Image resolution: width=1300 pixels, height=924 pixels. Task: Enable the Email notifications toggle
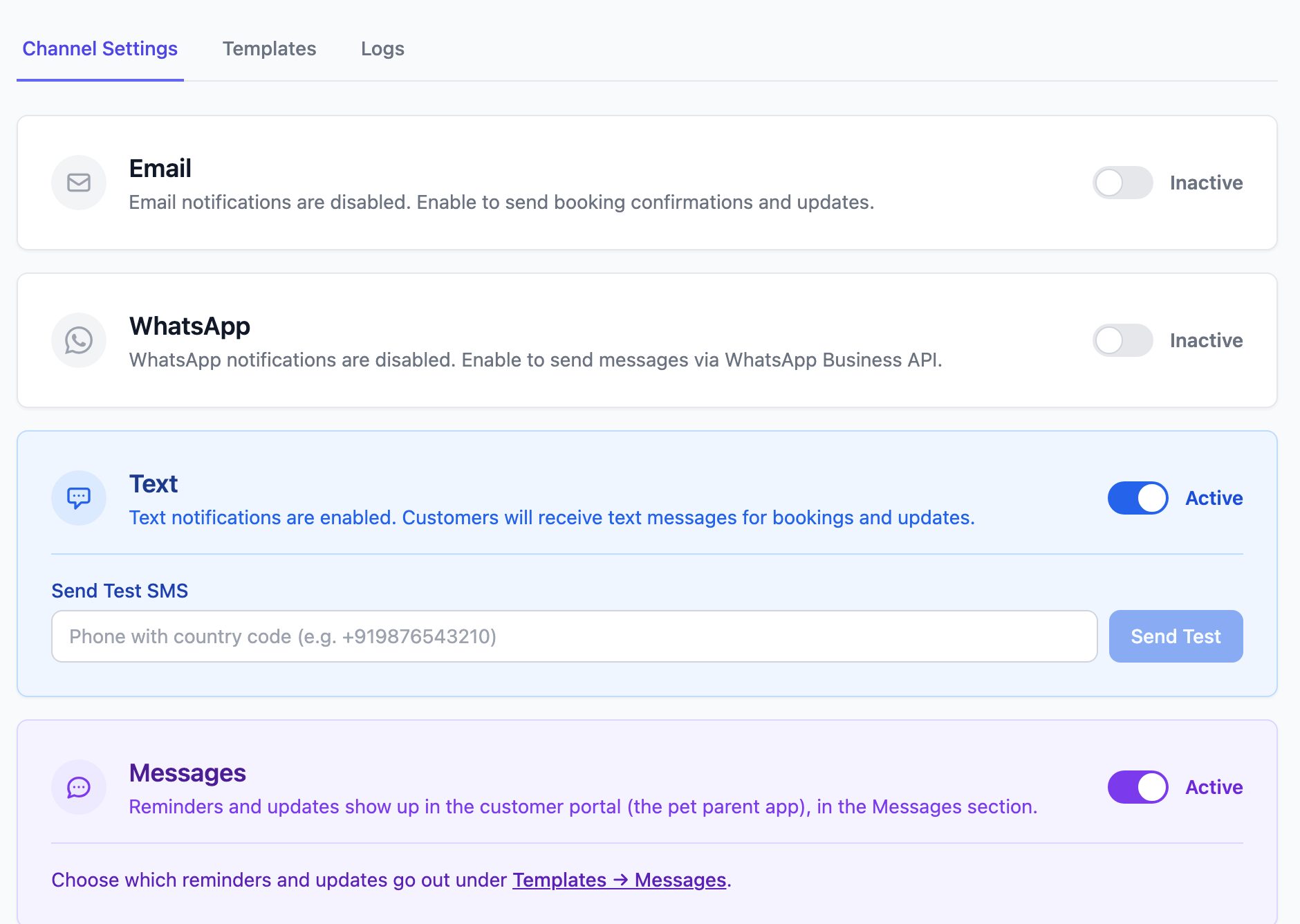(x=1123, y=183)
